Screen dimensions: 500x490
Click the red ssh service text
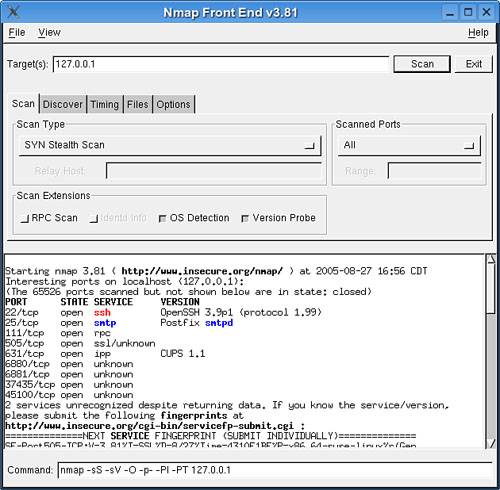102,313
